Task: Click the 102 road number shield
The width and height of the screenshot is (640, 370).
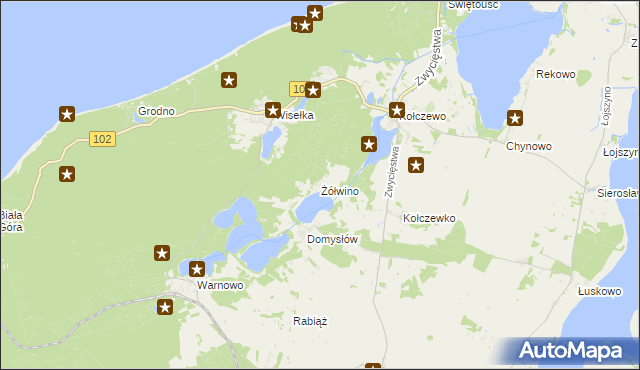Action: 102,139
